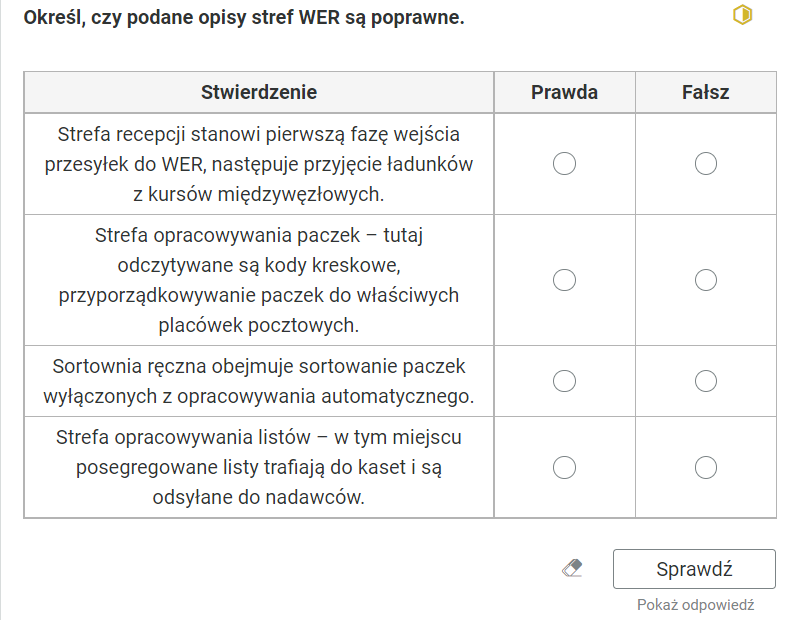Click the question heading about stref WER
Image resolution: width=791 pixels, height=620 pixels.
(x=244, y=18)
